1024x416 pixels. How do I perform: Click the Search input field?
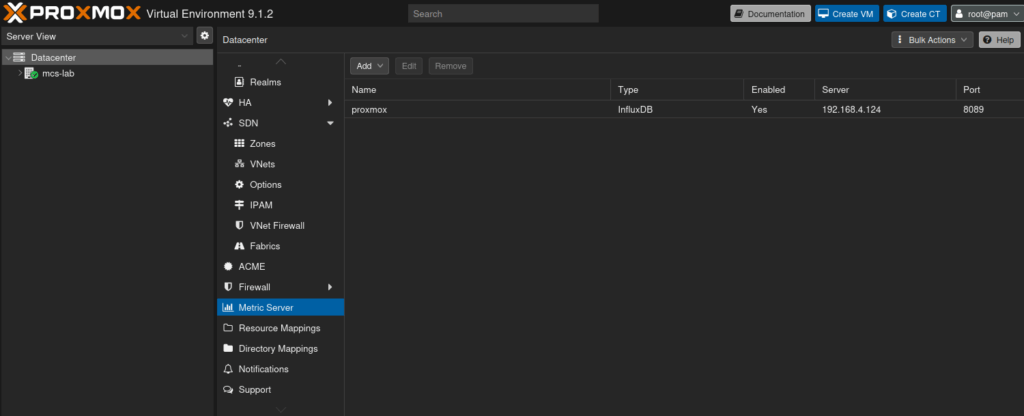pos(503,14)
